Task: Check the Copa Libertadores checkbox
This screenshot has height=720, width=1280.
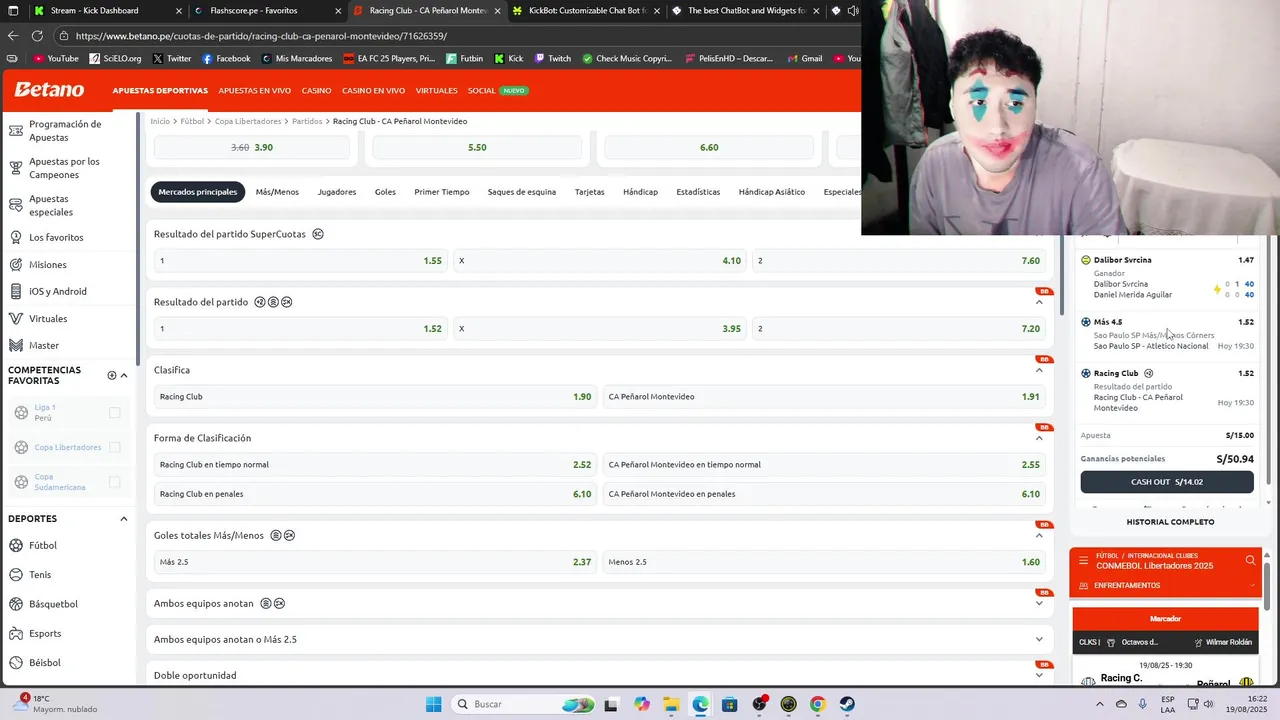Action: pyautogui.click(x=114, y=447)
